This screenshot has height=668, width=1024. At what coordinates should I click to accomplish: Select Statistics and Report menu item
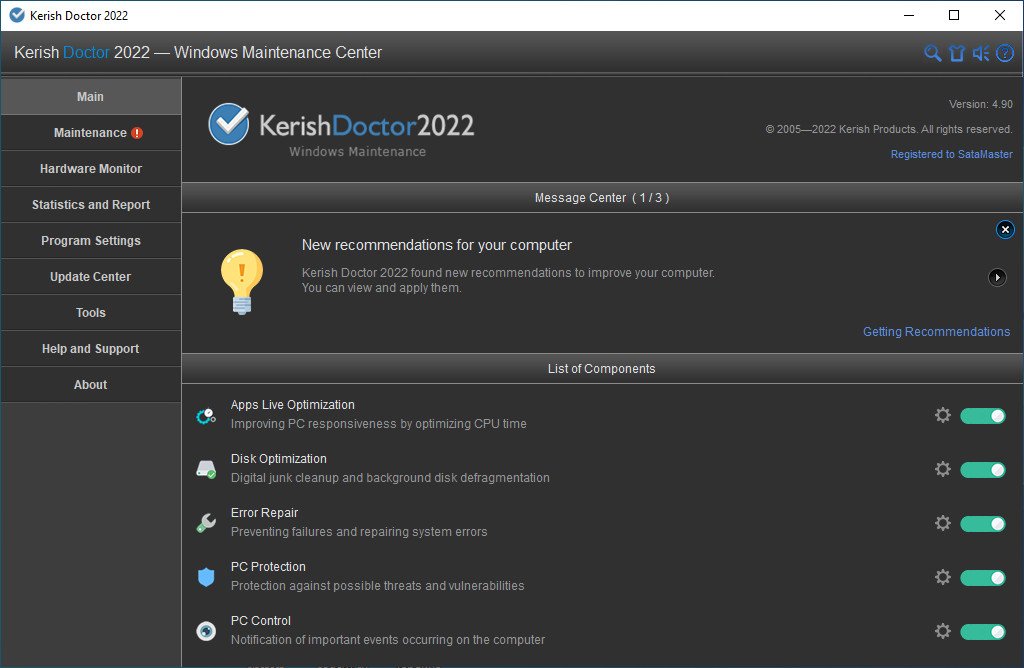(x=91, y=205)
